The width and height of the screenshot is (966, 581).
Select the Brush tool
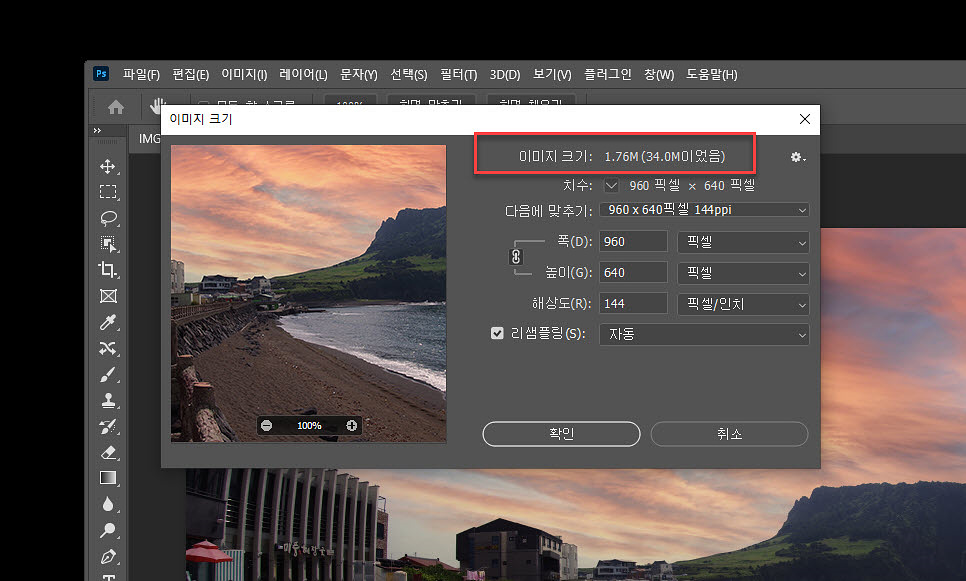tap(108, 374)
